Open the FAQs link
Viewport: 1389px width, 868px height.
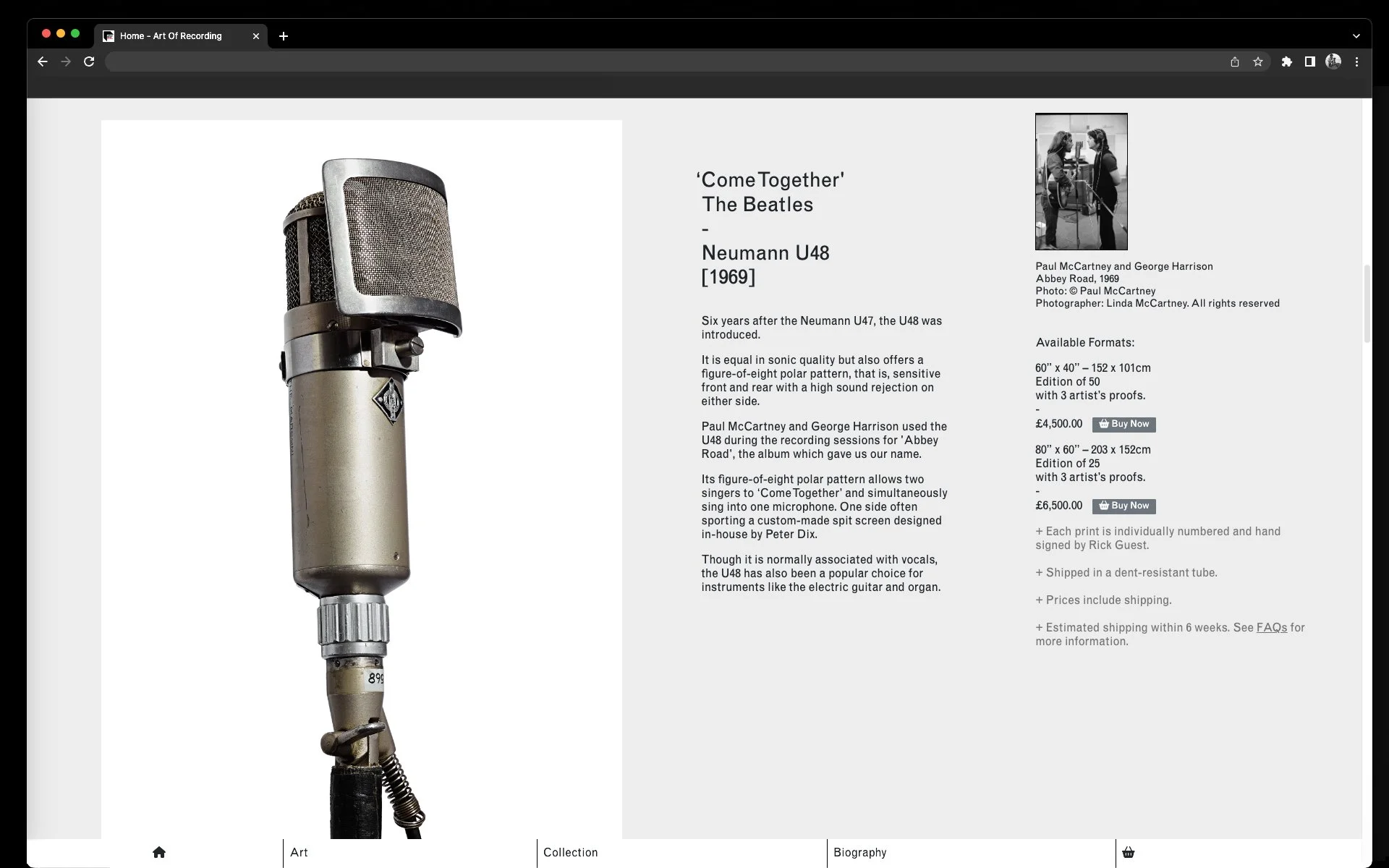pyautogui.click(x=1271, y=628)
